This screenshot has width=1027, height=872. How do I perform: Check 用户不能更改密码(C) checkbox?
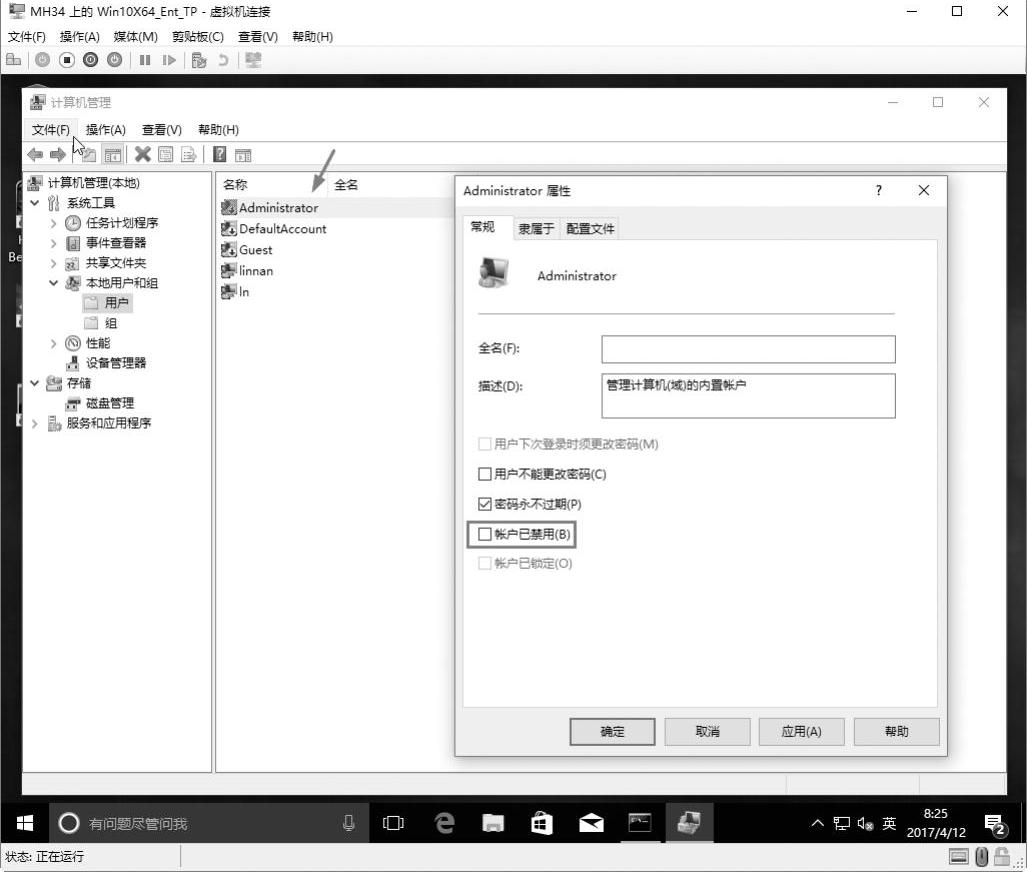pyautogui.click(x=485, y=474)
